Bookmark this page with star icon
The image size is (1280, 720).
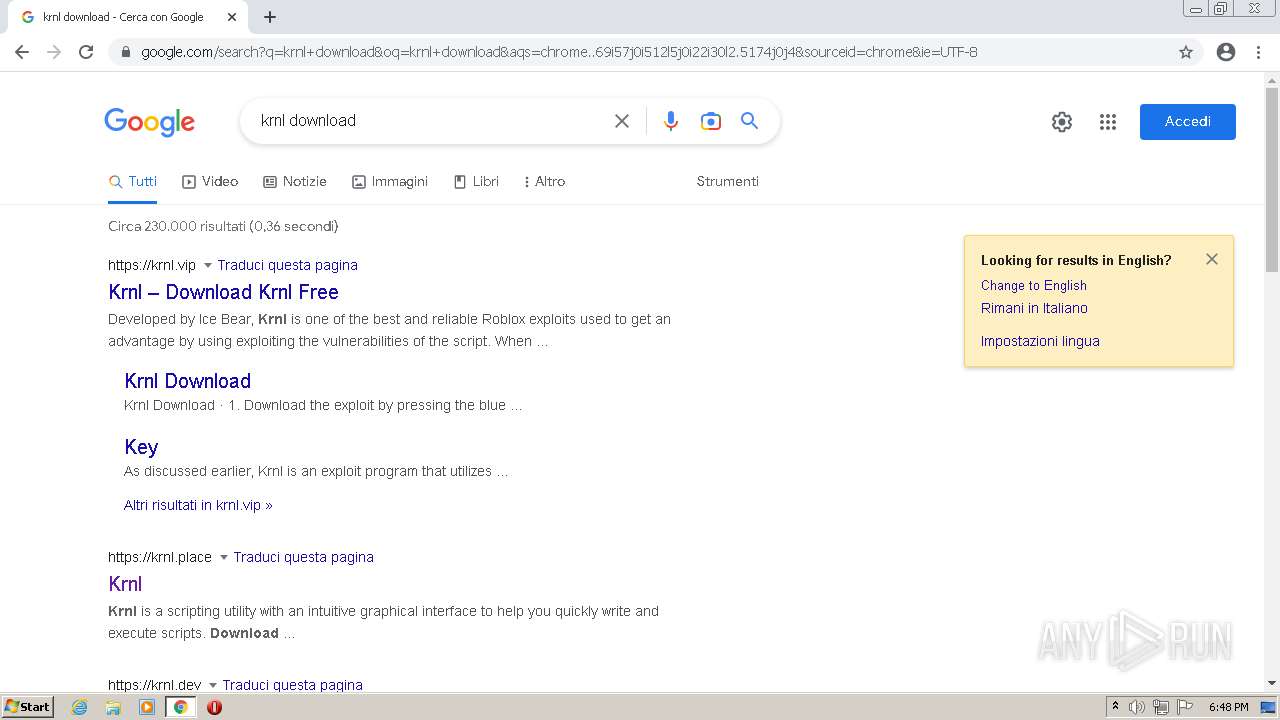[x=1186, y=52]
